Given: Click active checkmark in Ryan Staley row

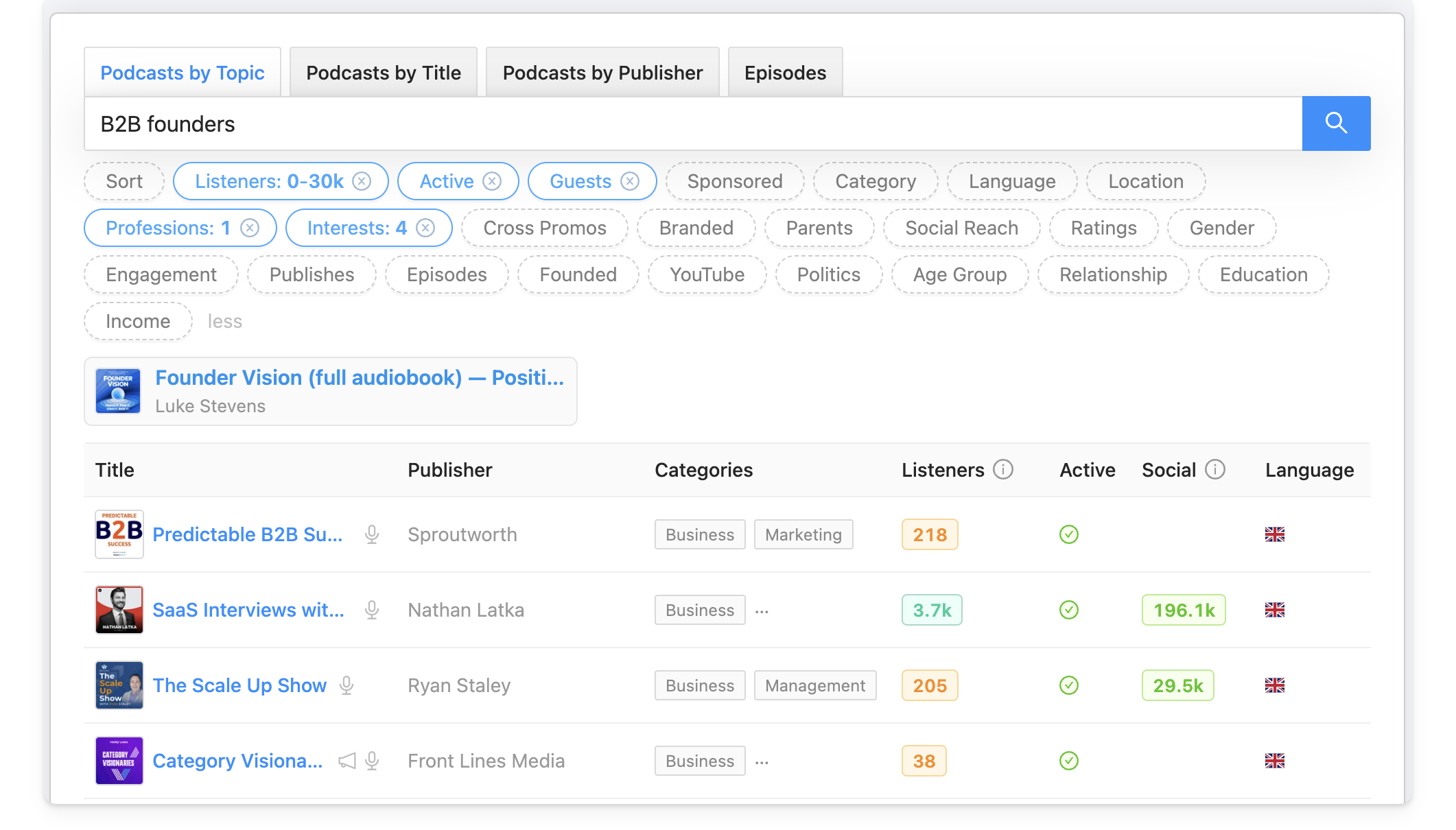Looking at the screenshot, I should [x=1069, y=685].
